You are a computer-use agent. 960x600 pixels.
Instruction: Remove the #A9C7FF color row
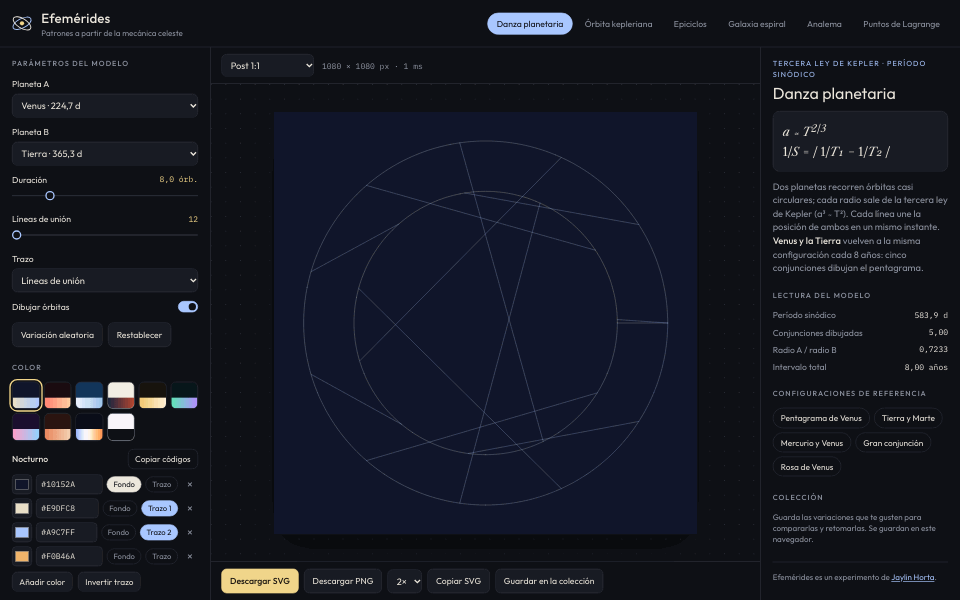[190, 533]
